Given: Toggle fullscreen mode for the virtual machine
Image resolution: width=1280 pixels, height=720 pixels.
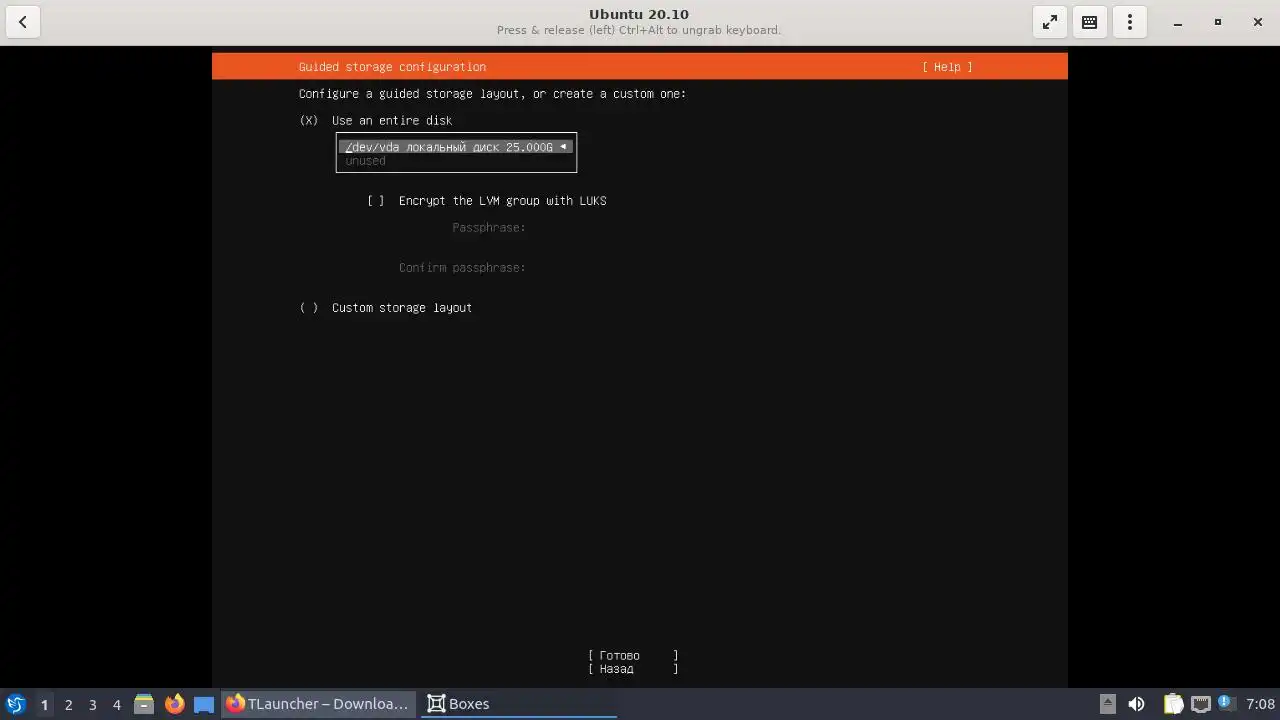Looking at the screenshot, I should (1050, 22).
